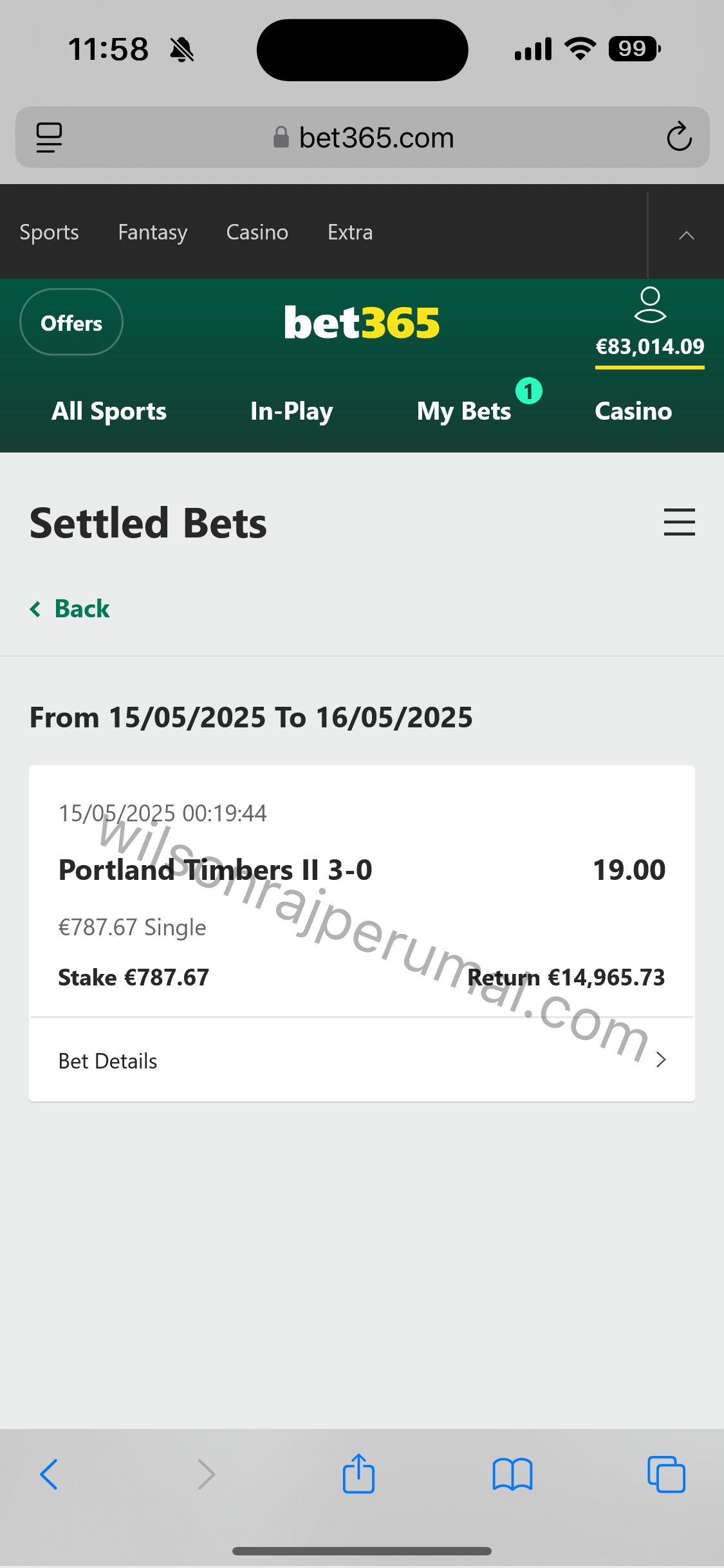Image resolution: width=724 pixels, height=1568 pixels.
Task: Expand Bet Details with the right chevron
Action: pos(661,1059)
